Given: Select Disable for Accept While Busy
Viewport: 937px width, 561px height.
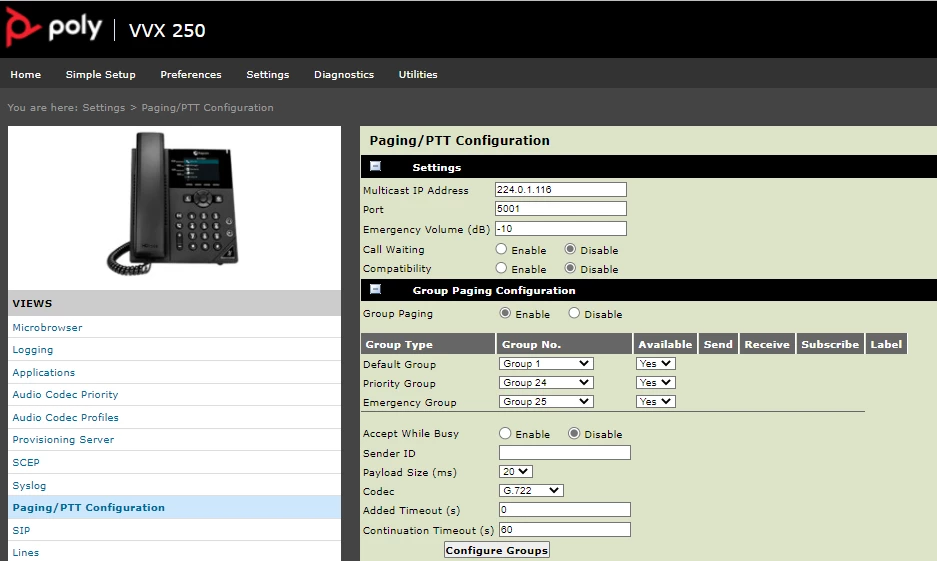Looking at the screenshot, I should 574,433.
